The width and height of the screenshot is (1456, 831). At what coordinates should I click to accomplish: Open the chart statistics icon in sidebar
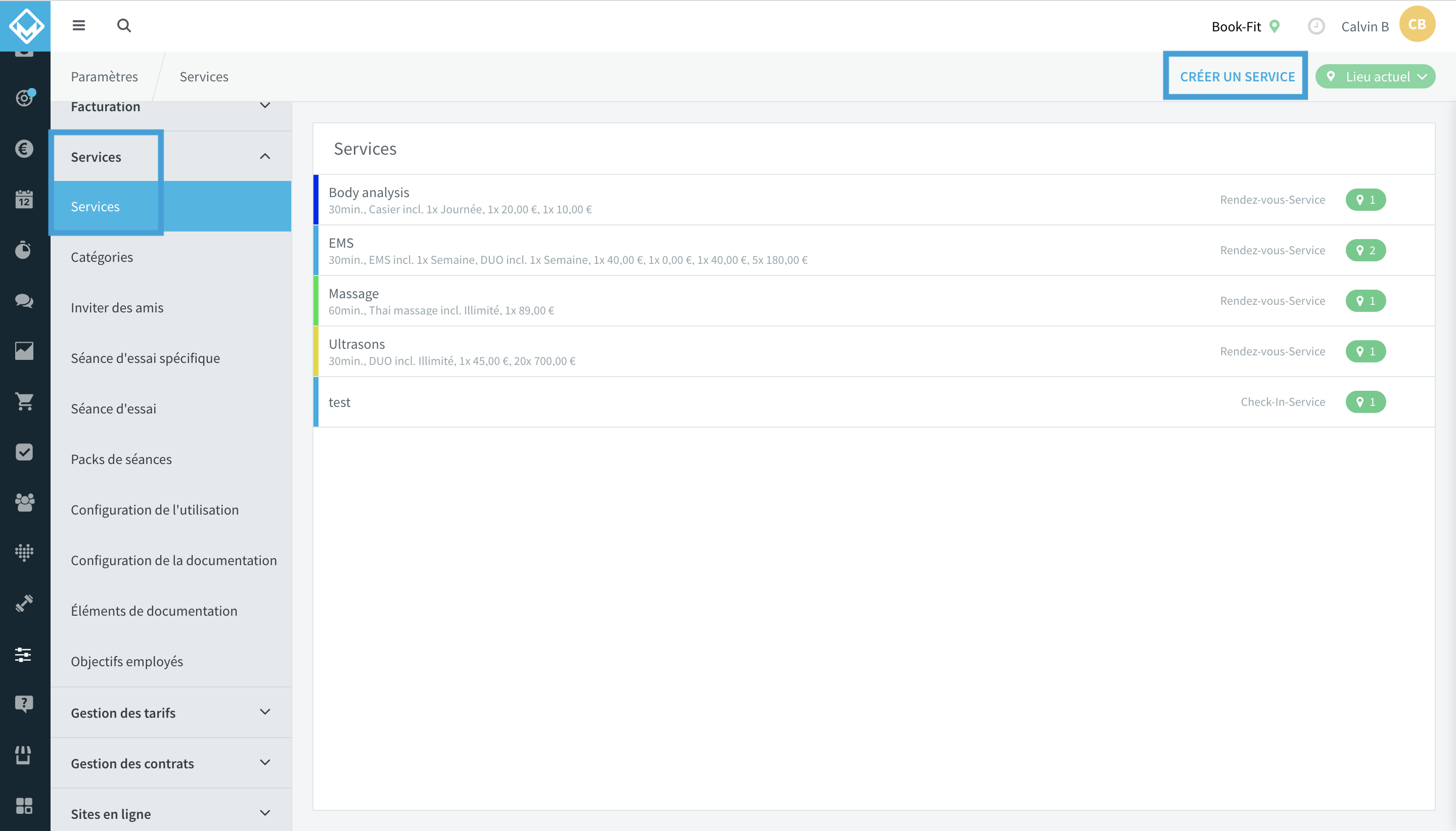coord(24,351)
